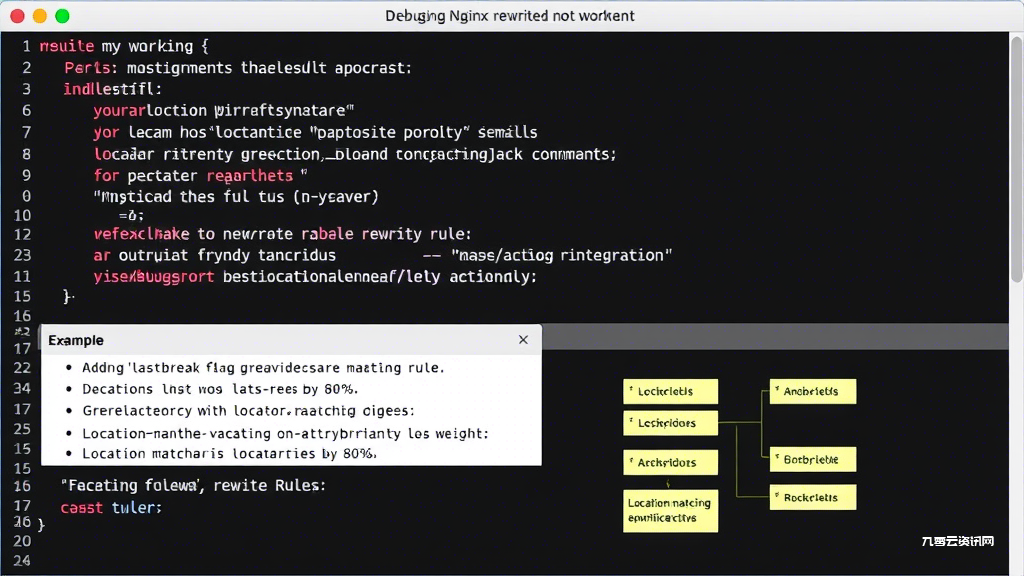
Task: Click code line starting 'vefexclmake to newrate'
Action: click(282, 234)
